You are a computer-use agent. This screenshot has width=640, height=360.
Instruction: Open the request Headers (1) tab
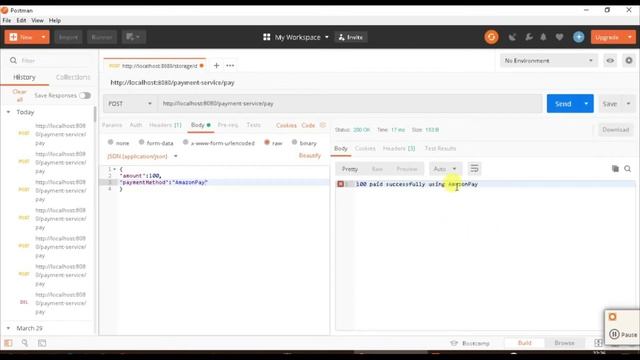[x=165, y=125]
